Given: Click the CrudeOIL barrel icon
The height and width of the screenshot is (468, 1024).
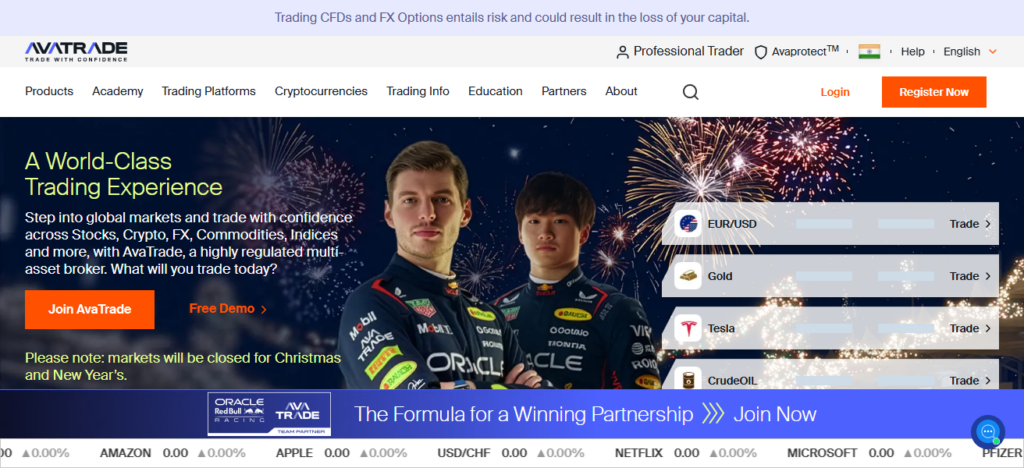Looking at the screenshot, I should click(x=688, y=379).
